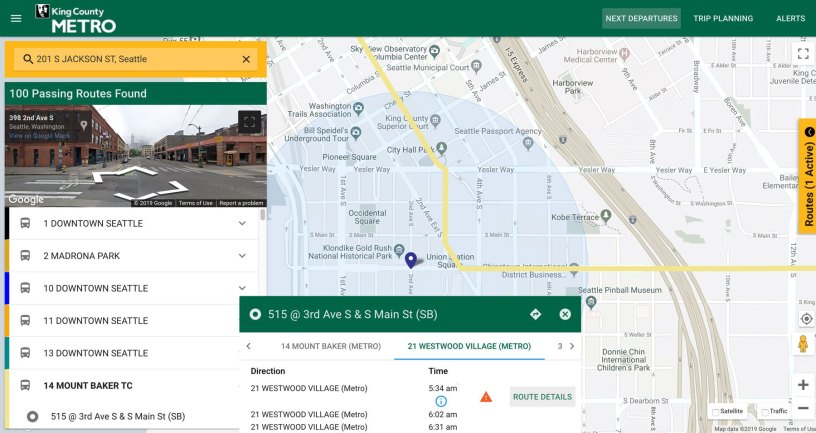
Task: Select the 515 @ 3rd Ave S stop radio
Action: (32, 417)
